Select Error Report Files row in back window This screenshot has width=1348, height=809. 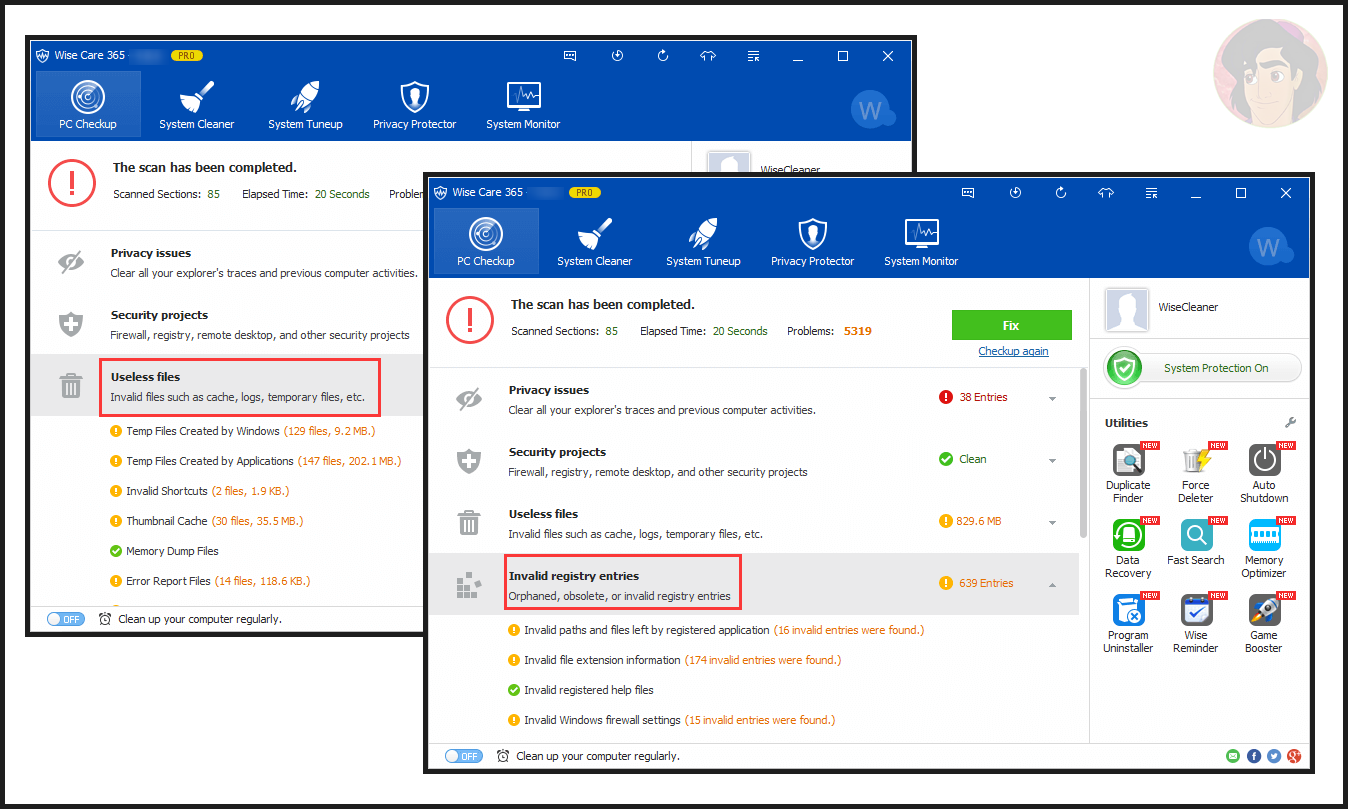pyautogui.click(x=210, y=581)
